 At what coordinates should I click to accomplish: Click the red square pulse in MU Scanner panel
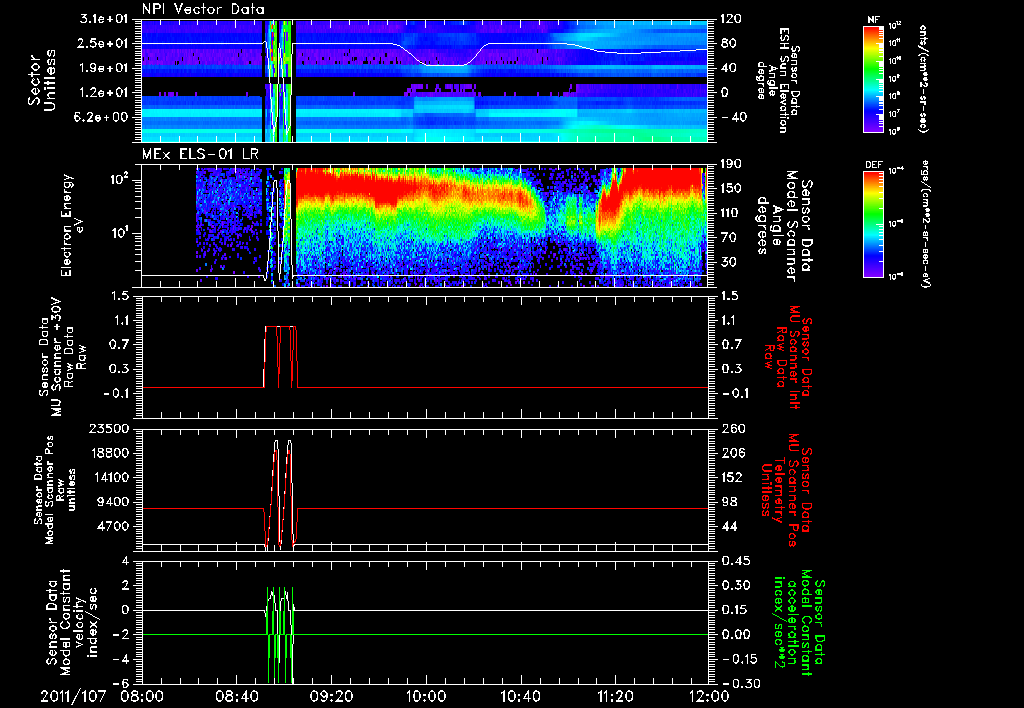coord(281,357)
